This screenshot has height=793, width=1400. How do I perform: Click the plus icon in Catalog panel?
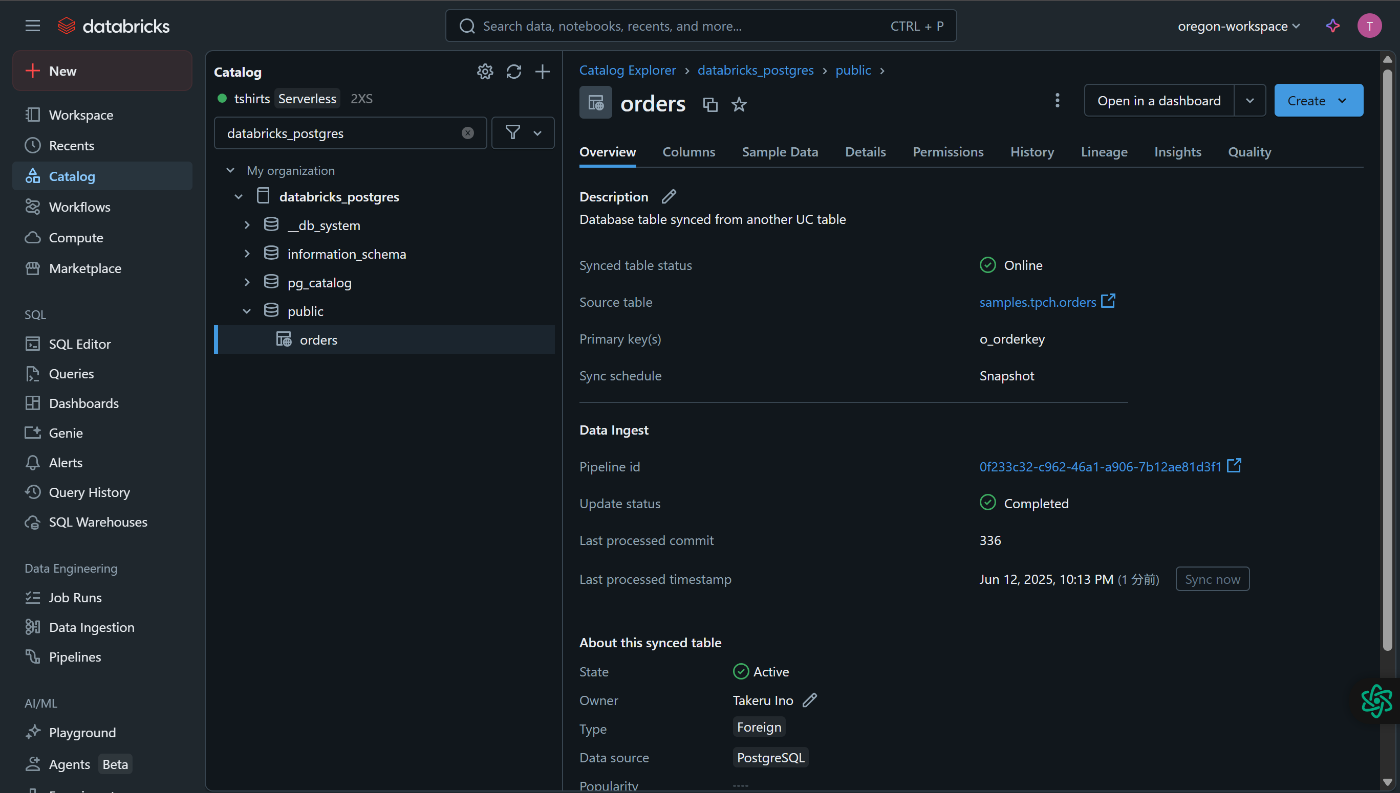coord(542,71)
